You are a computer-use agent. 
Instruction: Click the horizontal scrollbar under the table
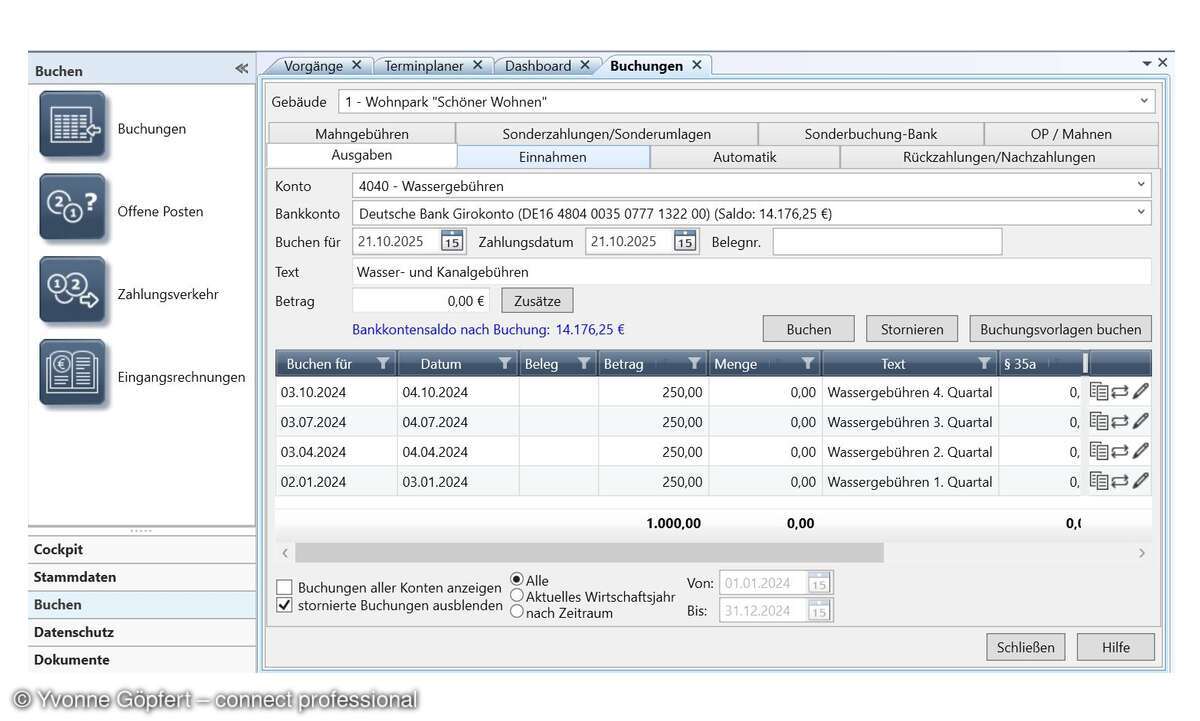click(x=589, y=553)
